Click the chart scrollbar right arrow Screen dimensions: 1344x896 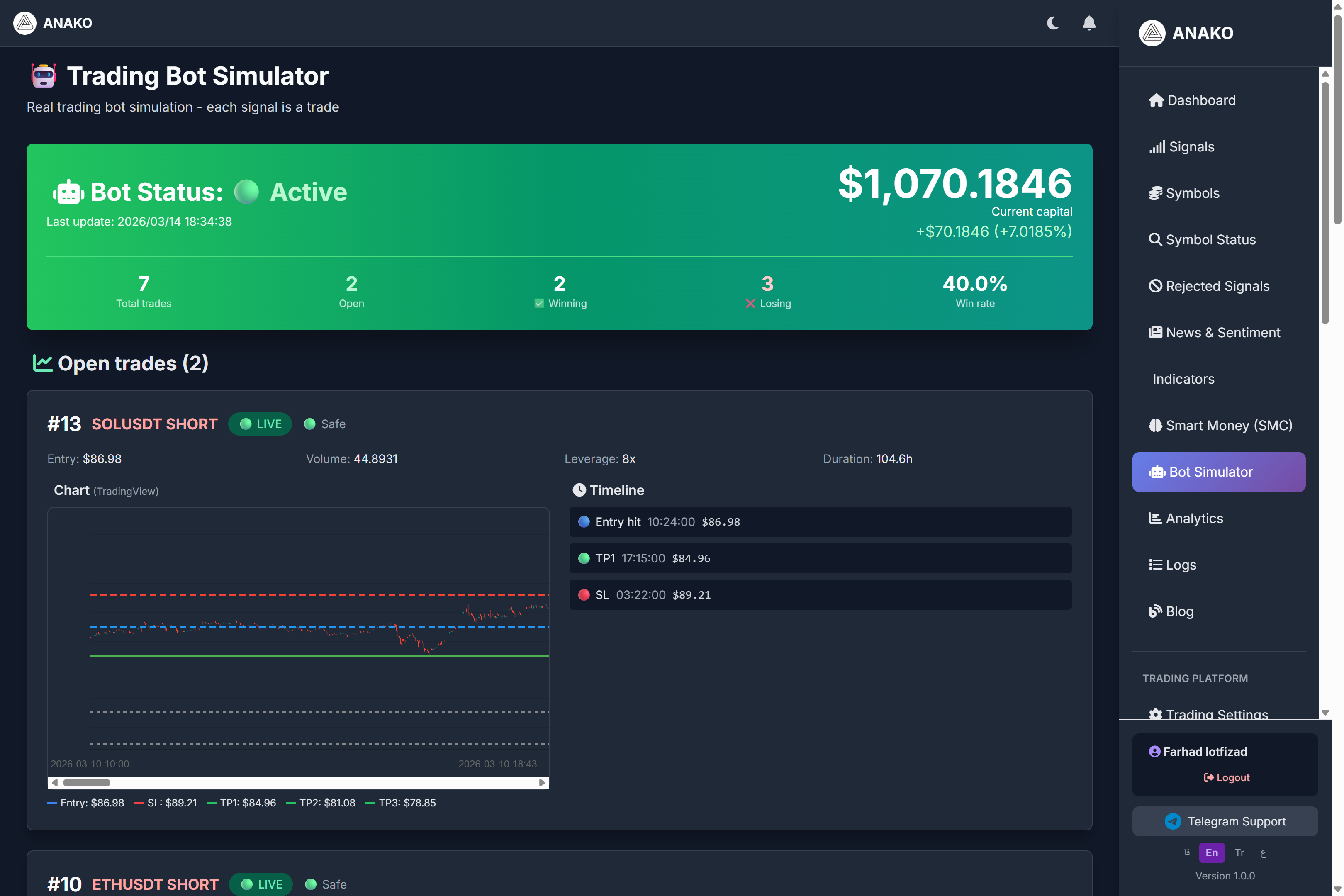pyautogui.click(x=542, y=783)
